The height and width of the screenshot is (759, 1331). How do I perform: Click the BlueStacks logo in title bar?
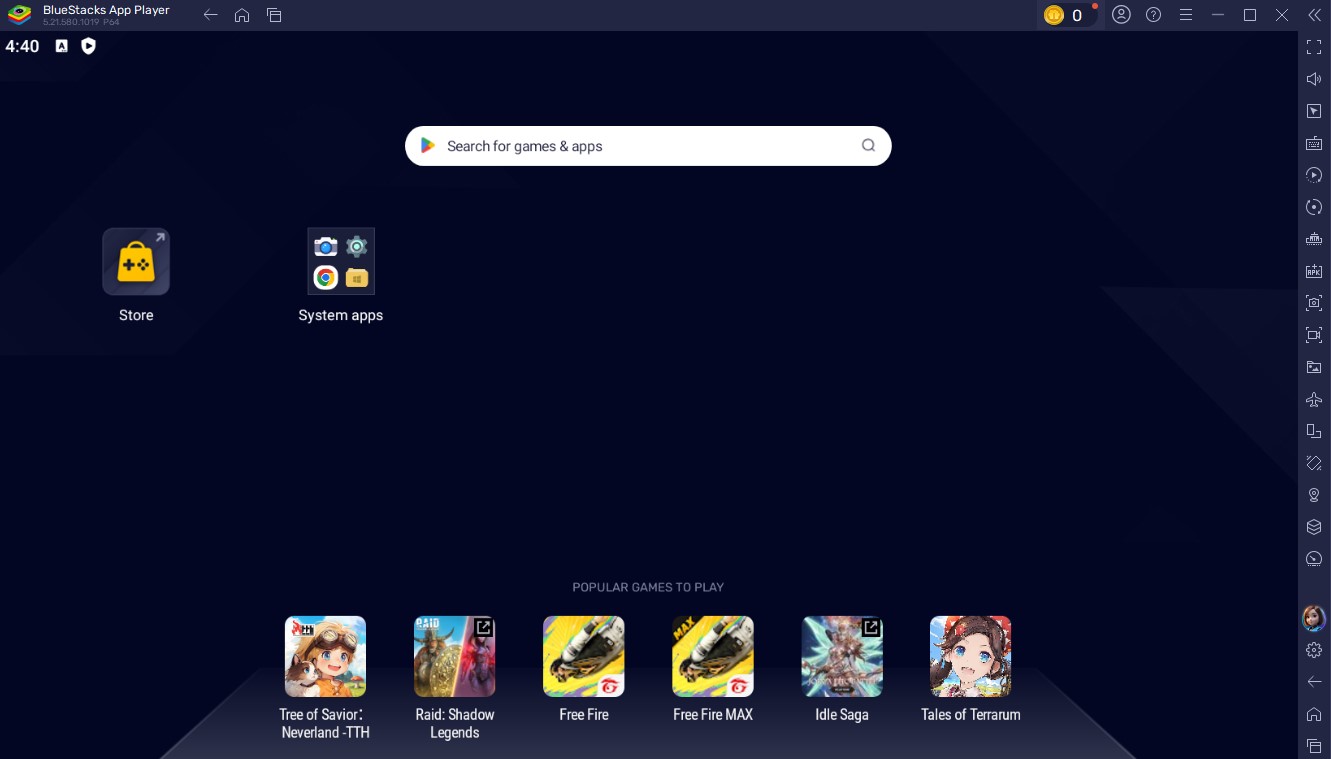20,15
